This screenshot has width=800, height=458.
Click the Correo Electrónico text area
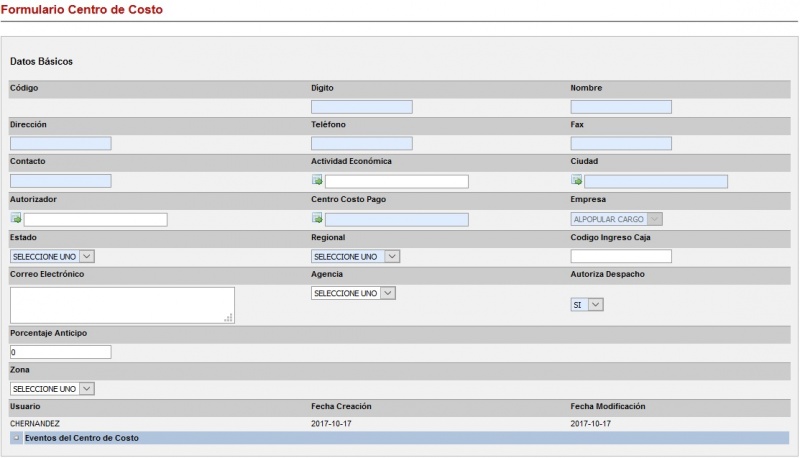(x=121, y=305)
